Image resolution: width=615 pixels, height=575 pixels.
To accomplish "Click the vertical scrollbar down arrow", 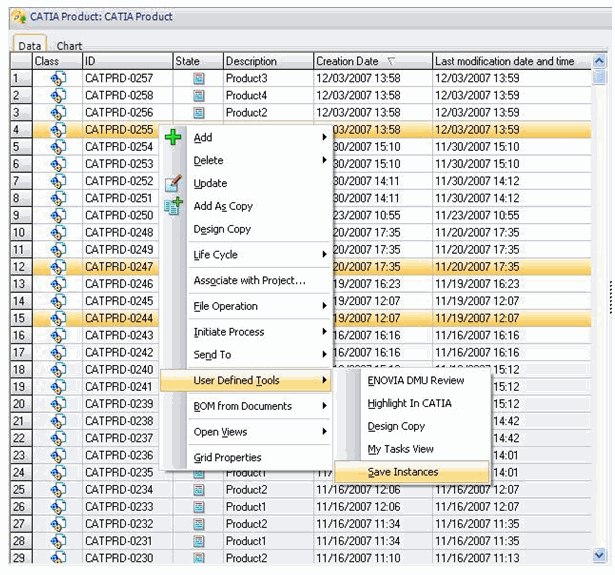I will 599,555.
